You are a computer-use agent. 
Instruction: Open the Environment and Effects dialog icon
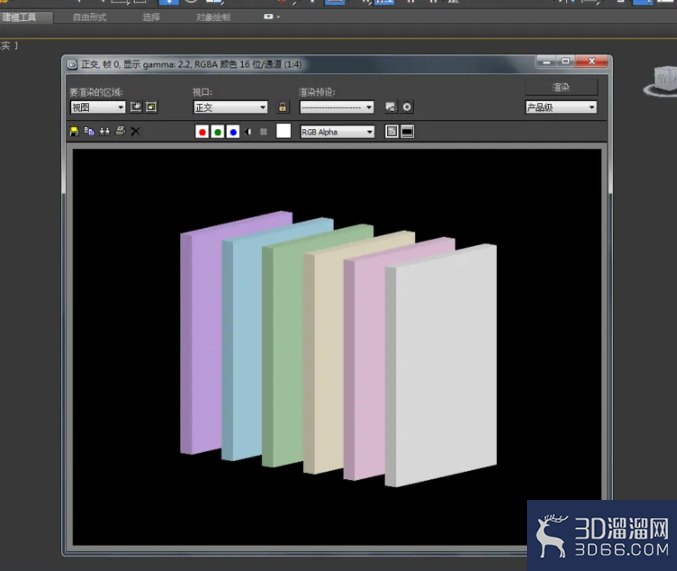(407, 107)
